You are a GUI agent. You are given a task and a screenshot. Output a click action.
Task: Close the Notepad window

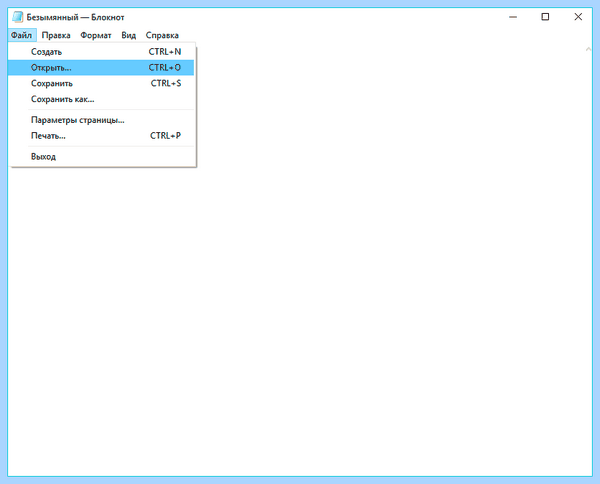pos(578,17)
